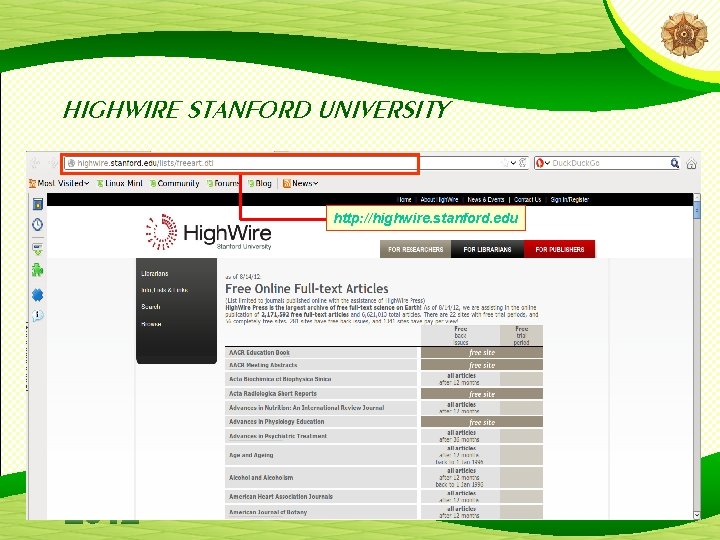
Task: Click the 'Free Online Full-text Articles' heading
Action: click(x=307, y=289)
